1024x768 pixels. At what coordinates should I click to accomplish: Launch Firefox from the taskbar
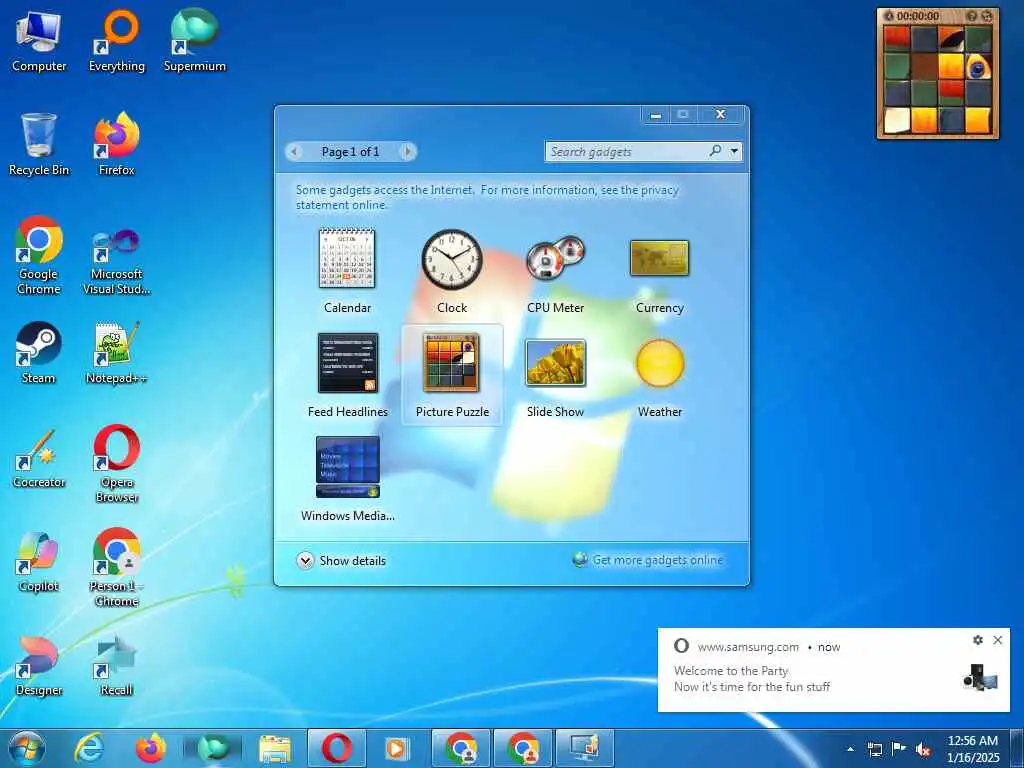(x=151, y=748)
